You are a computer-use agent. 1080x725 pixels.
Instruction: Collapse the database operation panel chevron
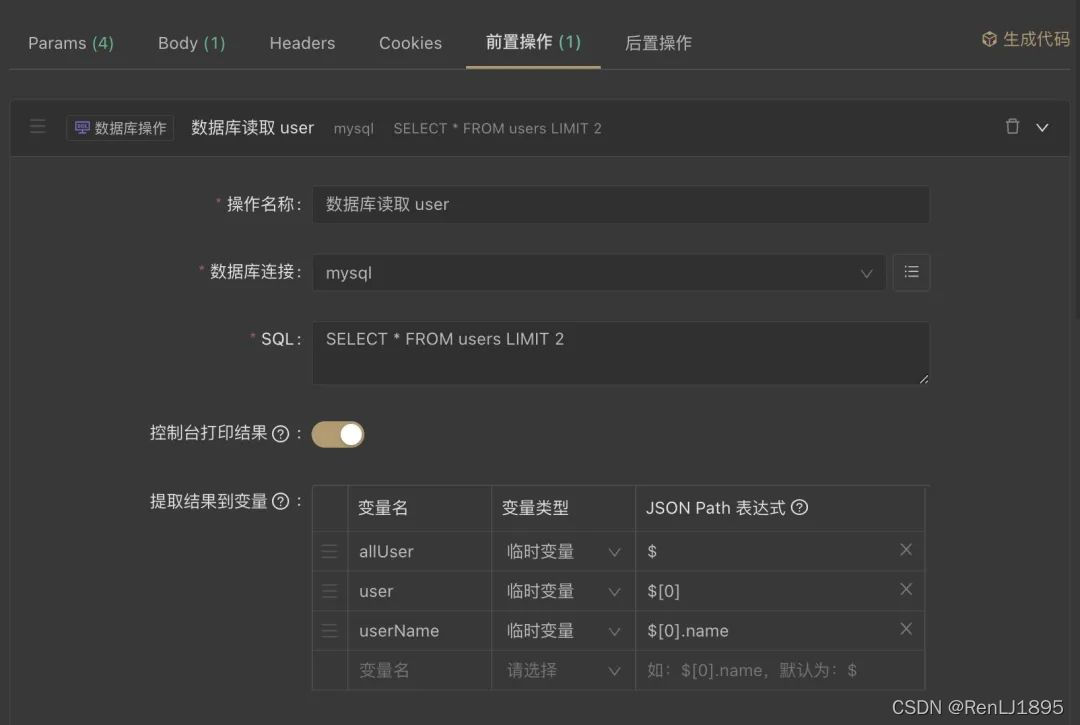(1042, 127)
